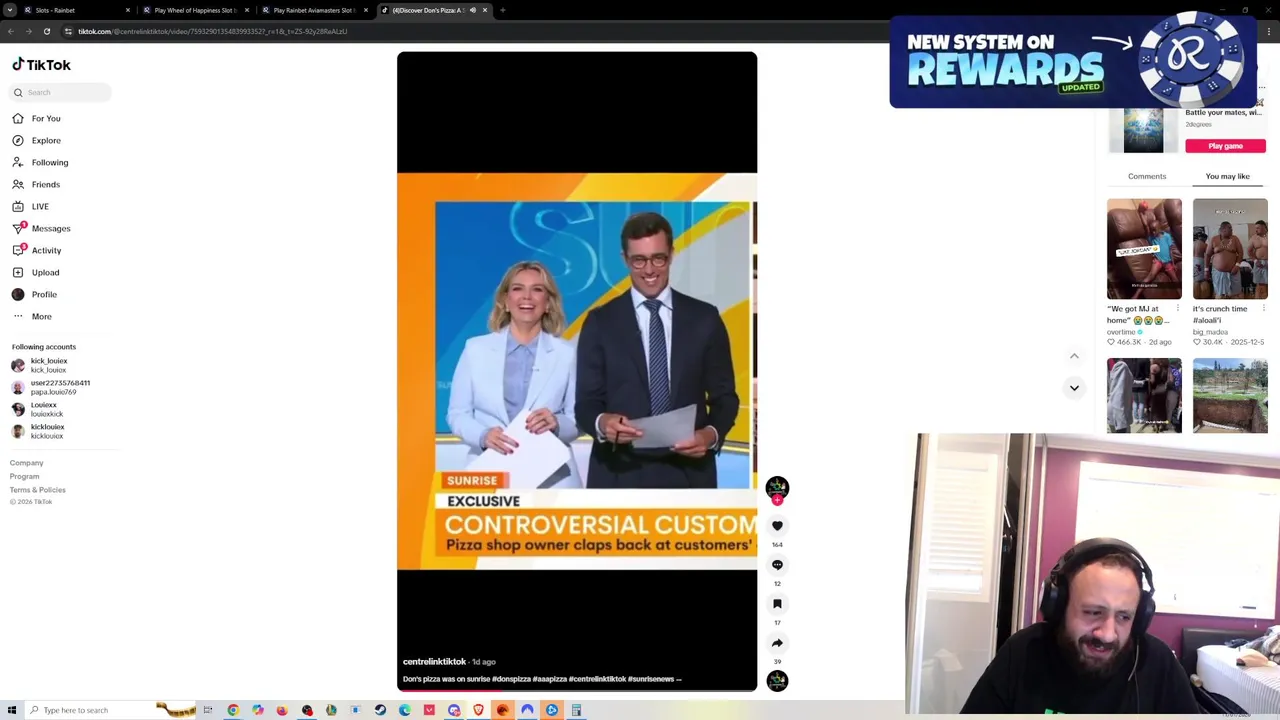Open Microsoft Edge from the taskbar
The image size is (1280, 720).
[x=404, y=710]
